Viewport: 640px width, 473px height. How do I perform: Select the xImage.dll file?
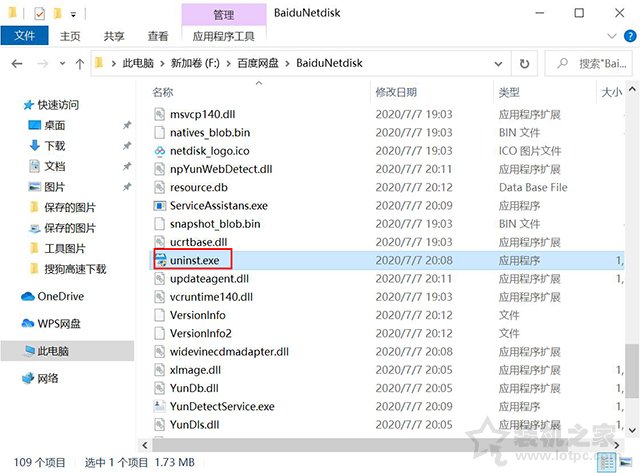point(195,370)
